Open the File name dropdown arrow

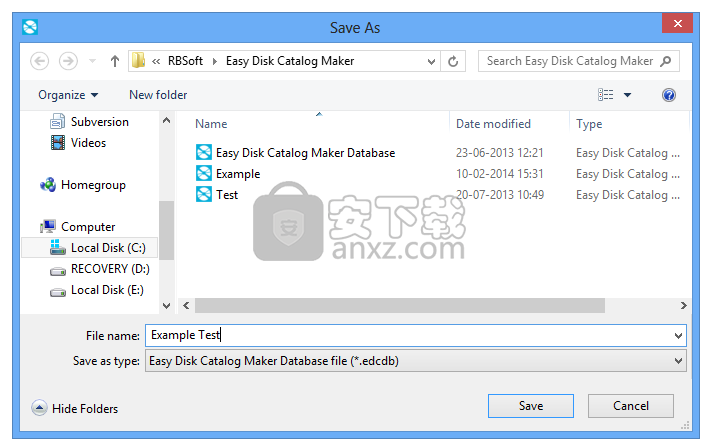pyautogui.click(x=678, y=336)
